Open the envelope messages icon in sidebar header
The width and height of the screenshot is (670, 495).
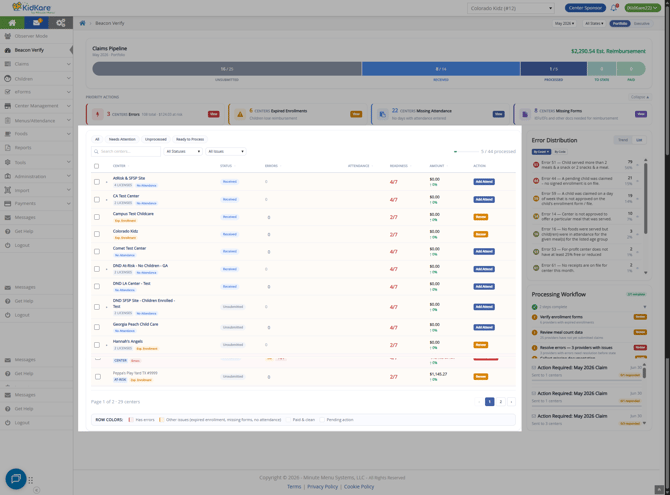click(x=37, y=23)
